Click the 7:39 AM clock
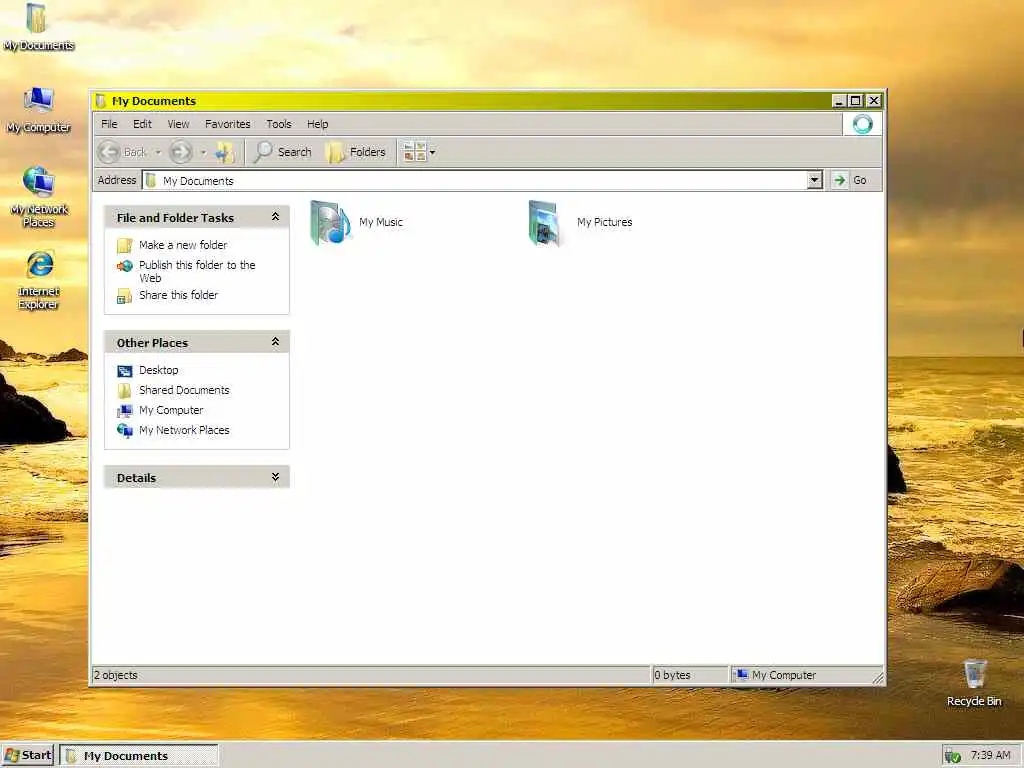 [x=990, y=756]
